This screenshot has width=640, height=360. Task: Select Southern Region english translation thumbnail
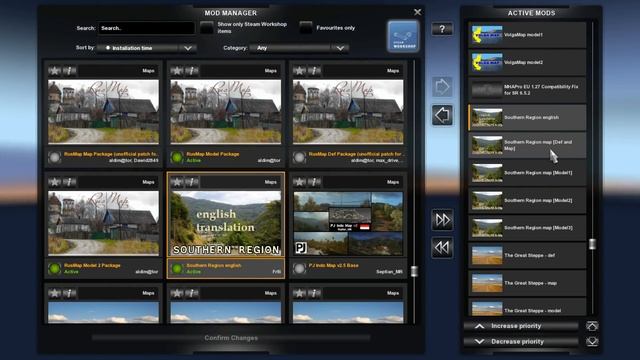pos(226,223)
